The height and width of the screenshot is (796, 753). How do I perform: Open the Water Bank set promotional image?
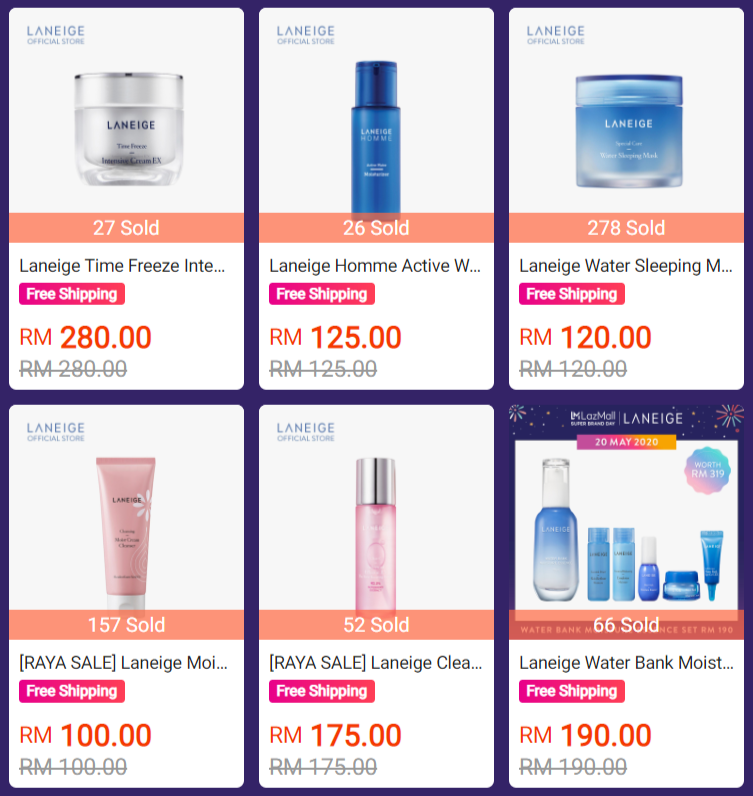(x=626, y=522)
